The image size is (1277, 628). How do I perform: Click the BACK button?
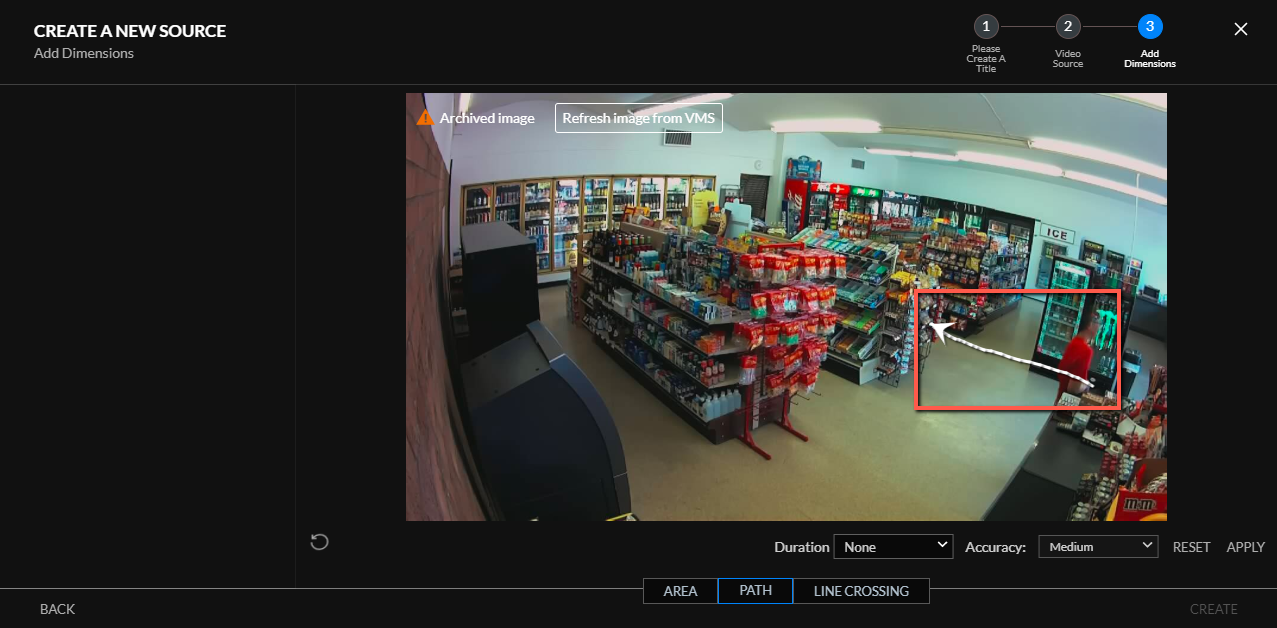point(57,609)
